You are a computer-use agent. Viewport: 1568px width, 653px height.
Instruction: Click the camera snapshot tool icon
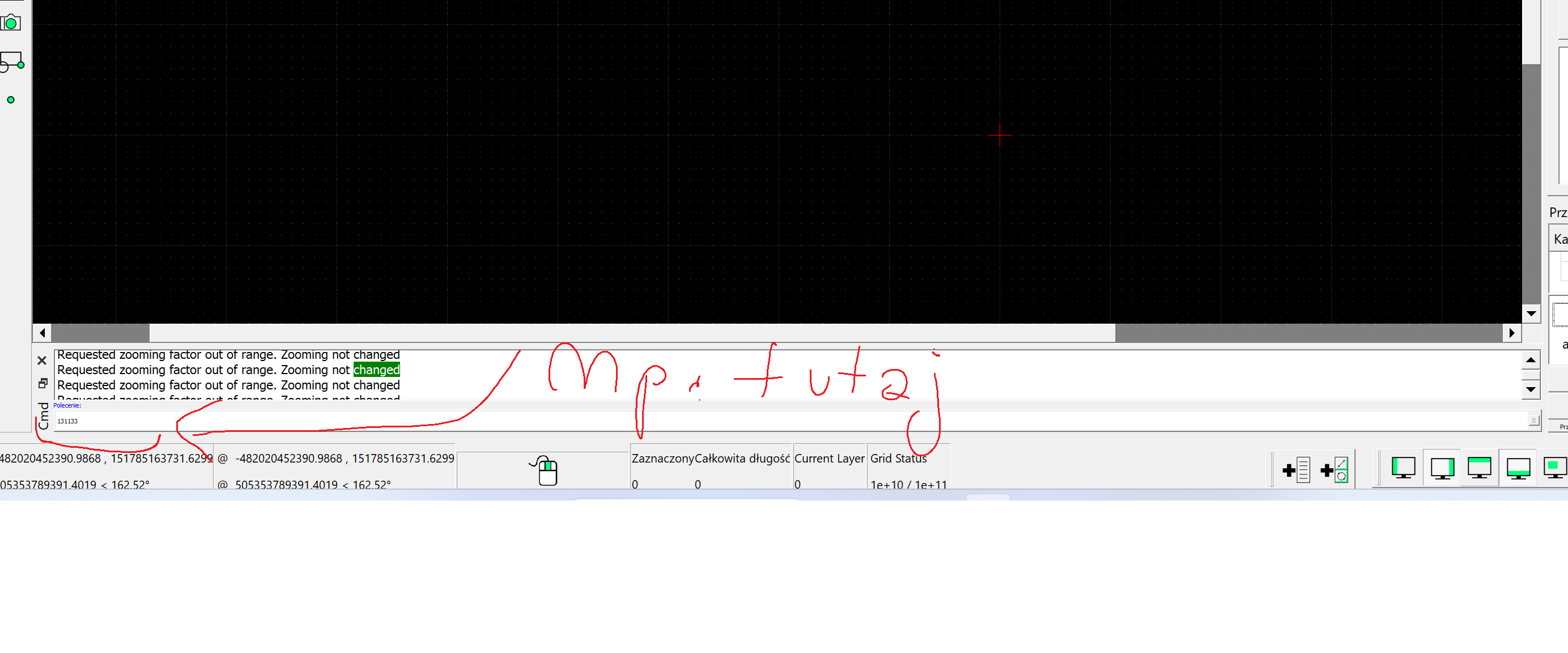point(10,23)
